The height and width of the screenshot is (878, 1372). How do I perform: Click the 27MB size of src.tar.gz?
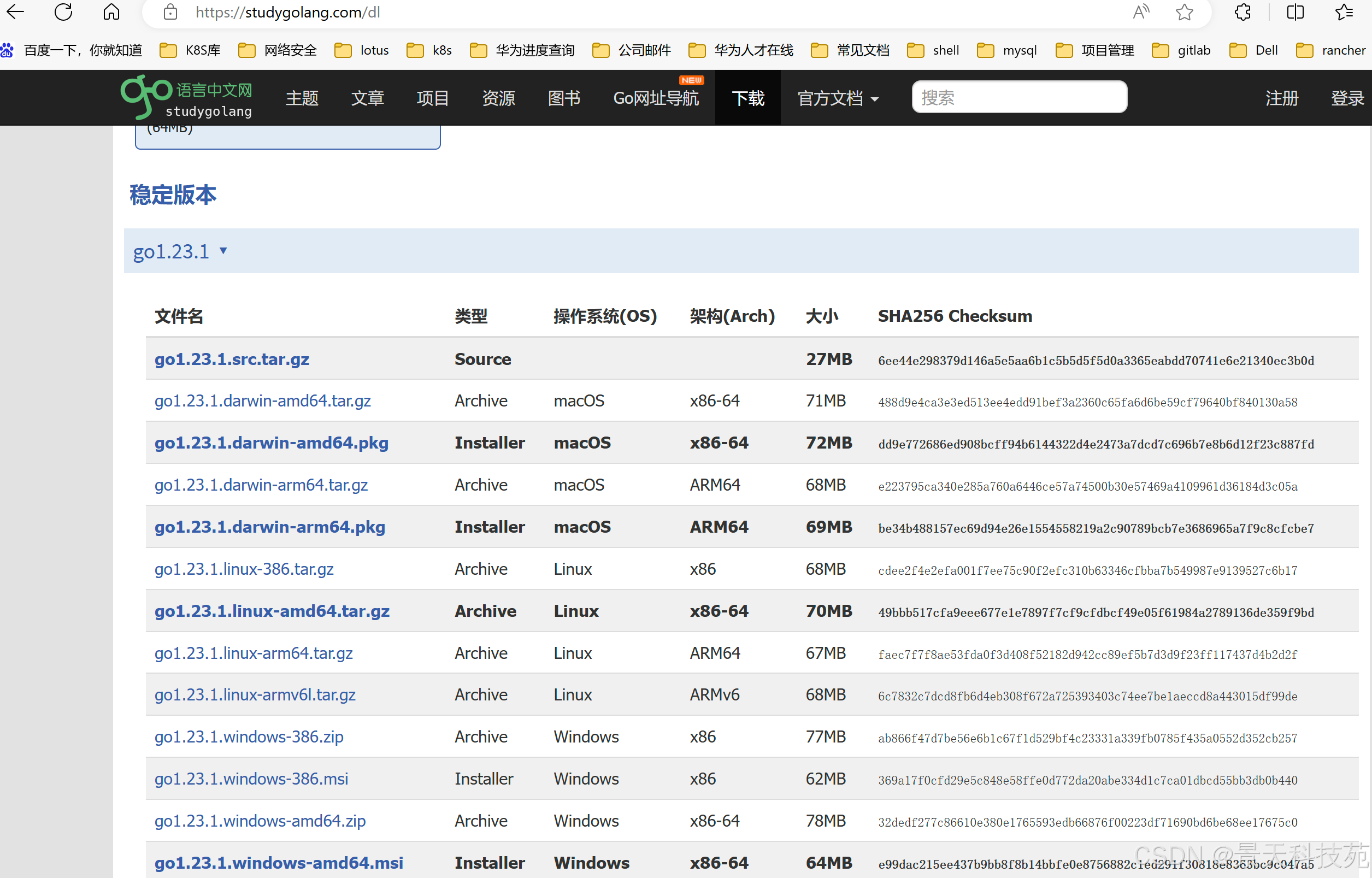coord(829,359)
